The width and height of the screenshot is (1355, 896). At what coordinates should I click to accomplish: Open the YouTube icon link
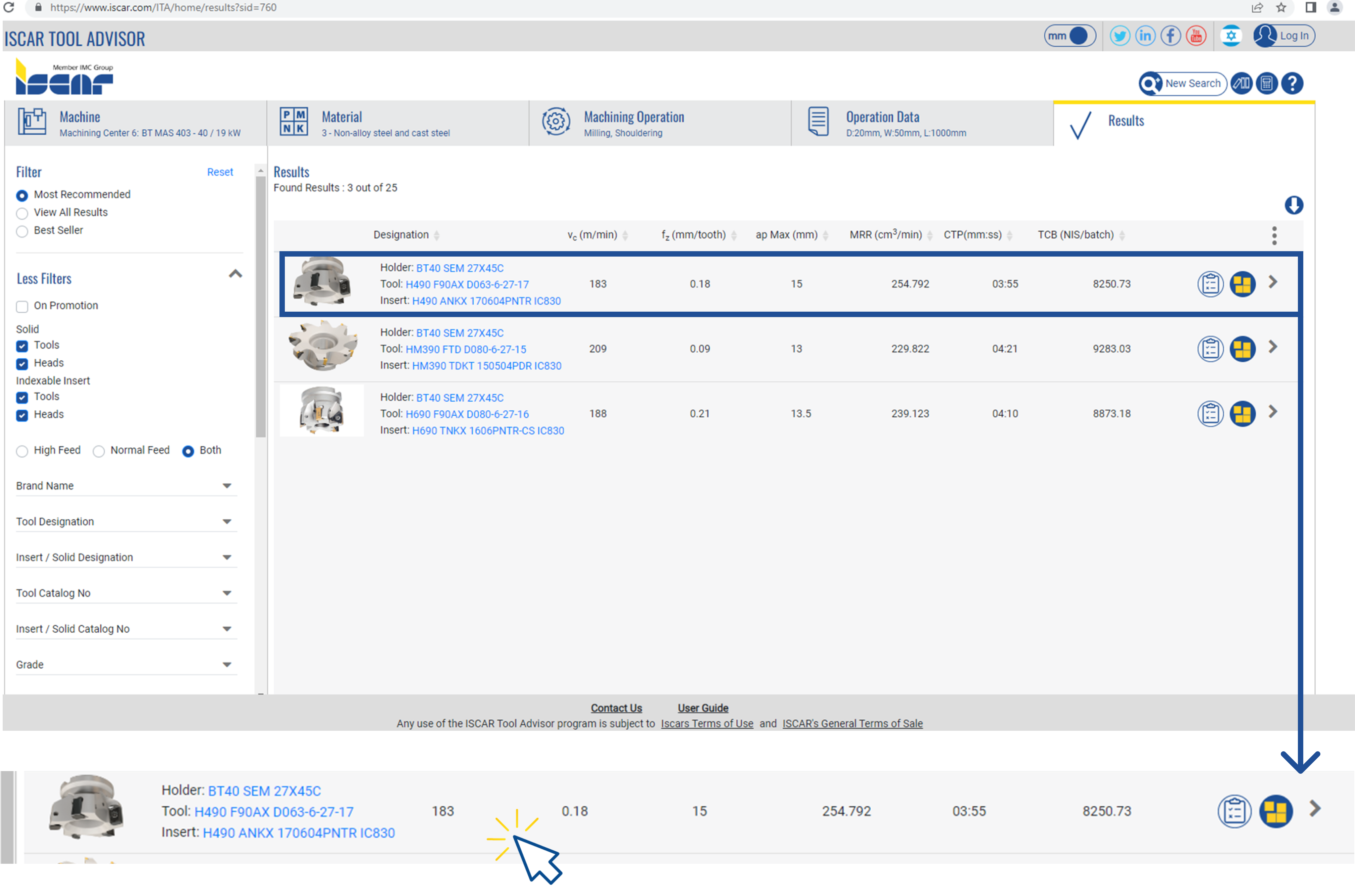tap(1196, 36)
